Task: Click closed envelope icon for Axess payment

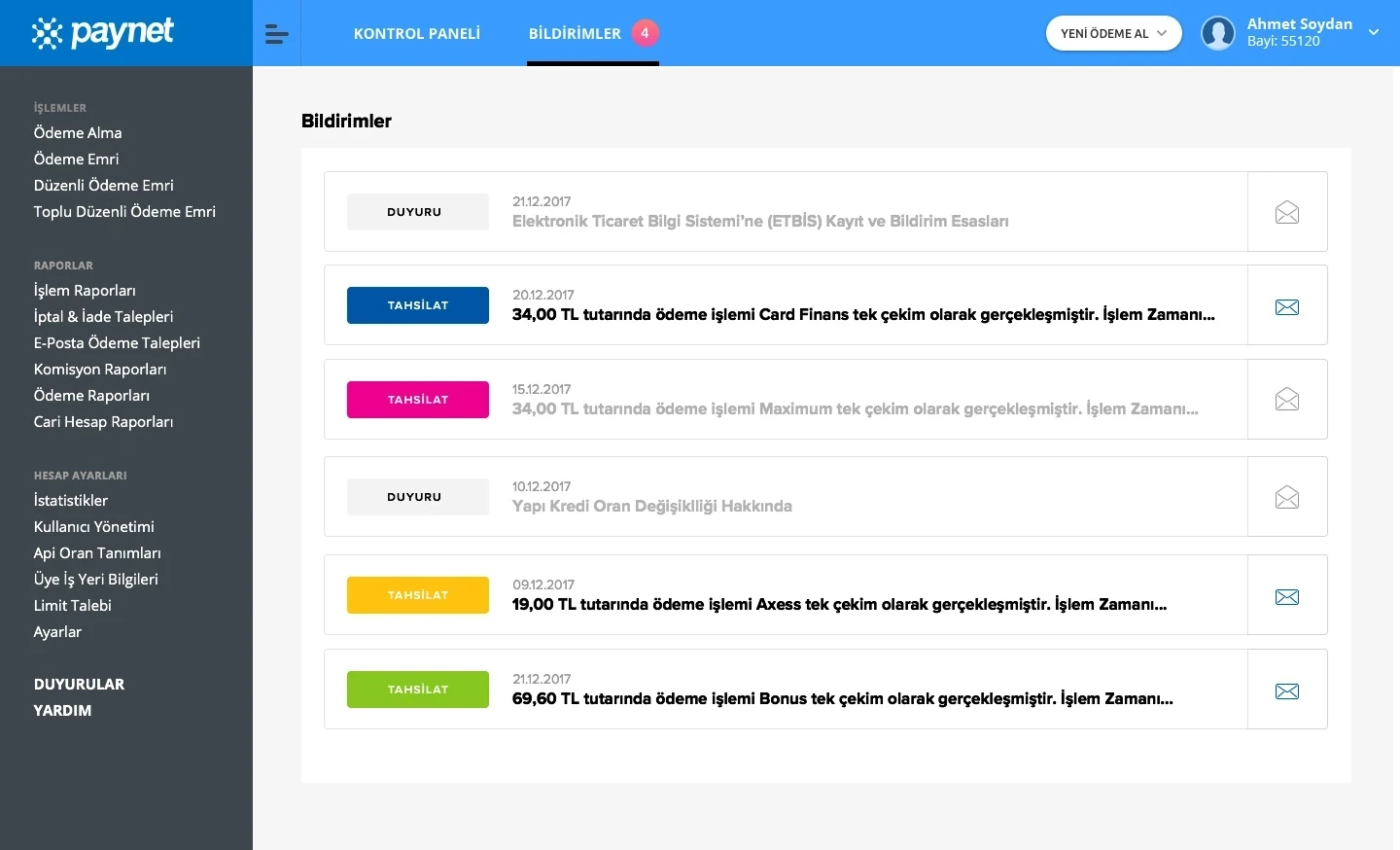Action: [x=1287, y=597]
